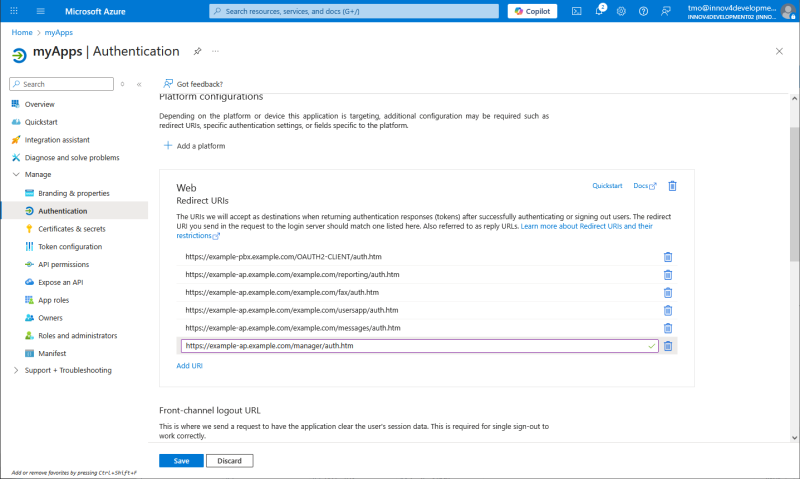Open the notifications bell
800x479 pixels.
click(x=600, y=11)
